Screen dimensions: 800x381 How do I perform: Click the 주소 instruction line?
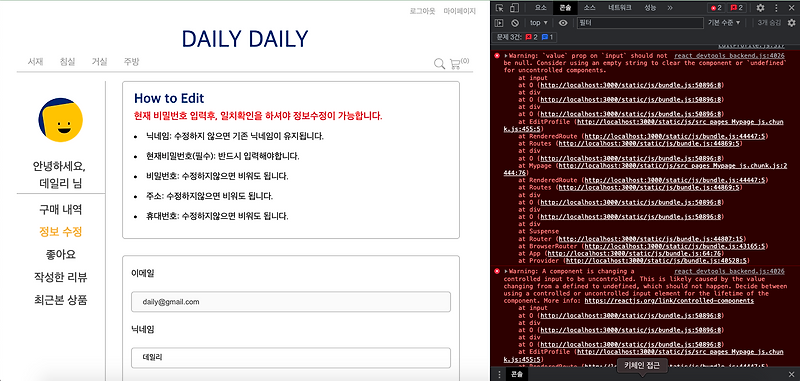[209, 196]
